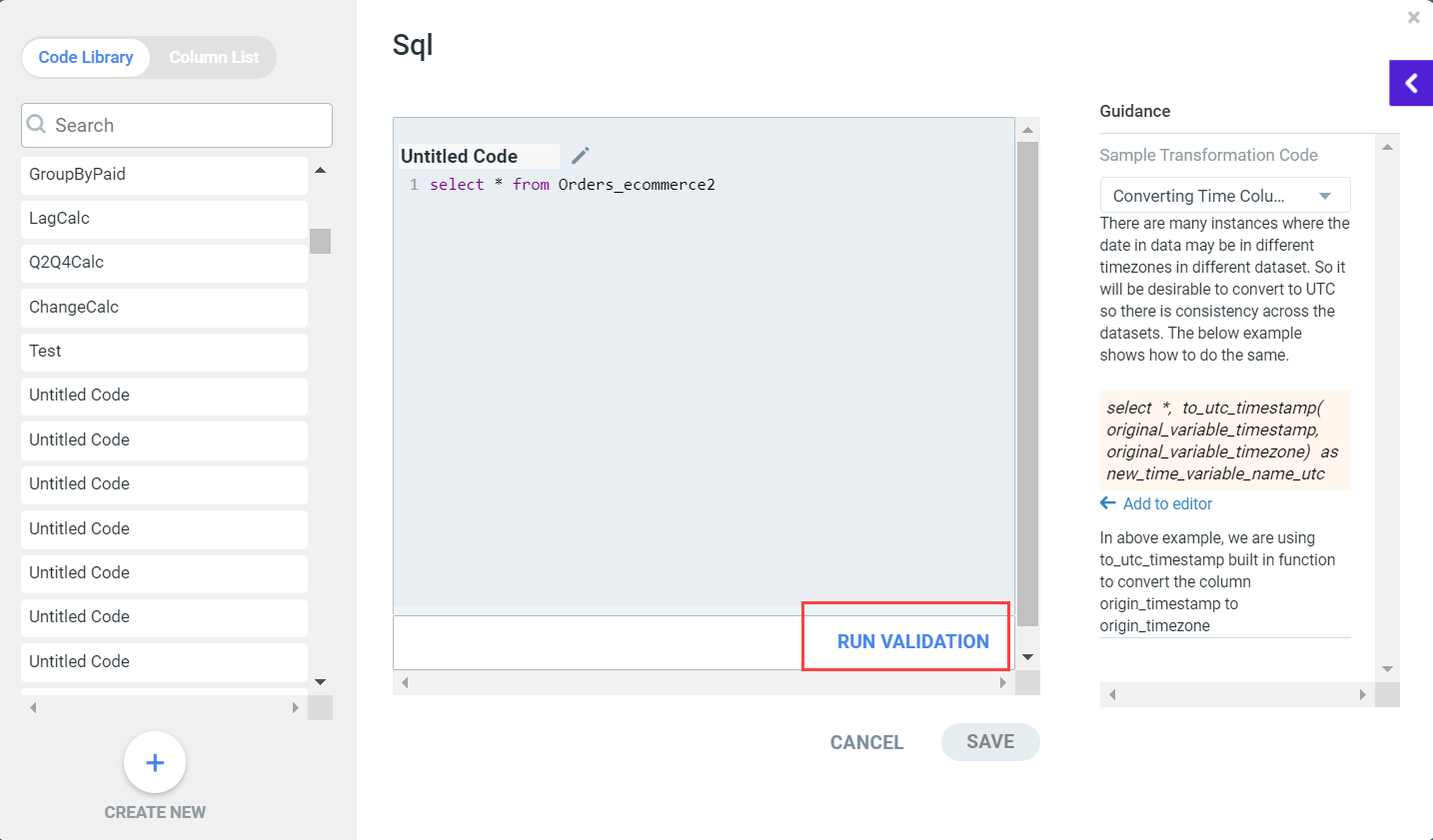Open the Converting Time Column dropdown
The height and width of the screenshot is (840, 1433).
click(1224, 196)
